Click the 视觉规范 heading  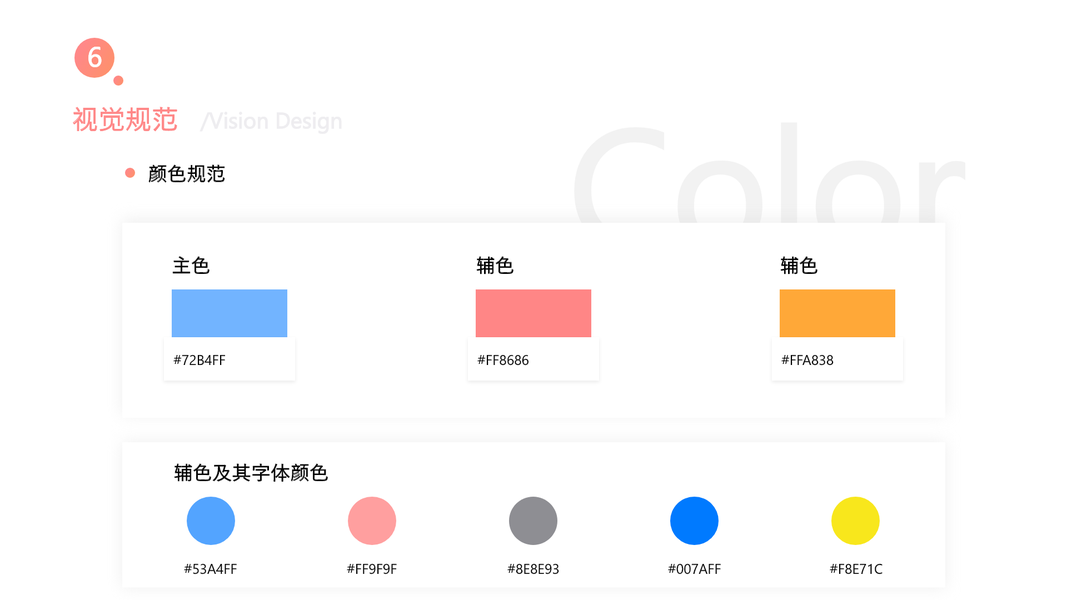(125, 120)
